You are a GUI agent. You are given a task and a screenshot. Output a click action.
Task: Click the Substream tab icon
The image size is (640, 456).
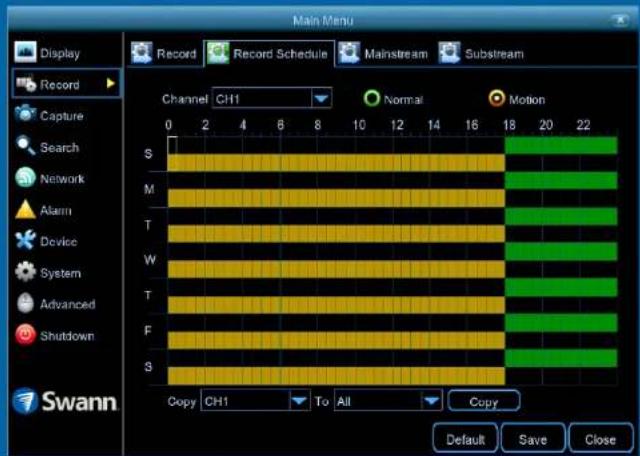click(x=449, y=53)
